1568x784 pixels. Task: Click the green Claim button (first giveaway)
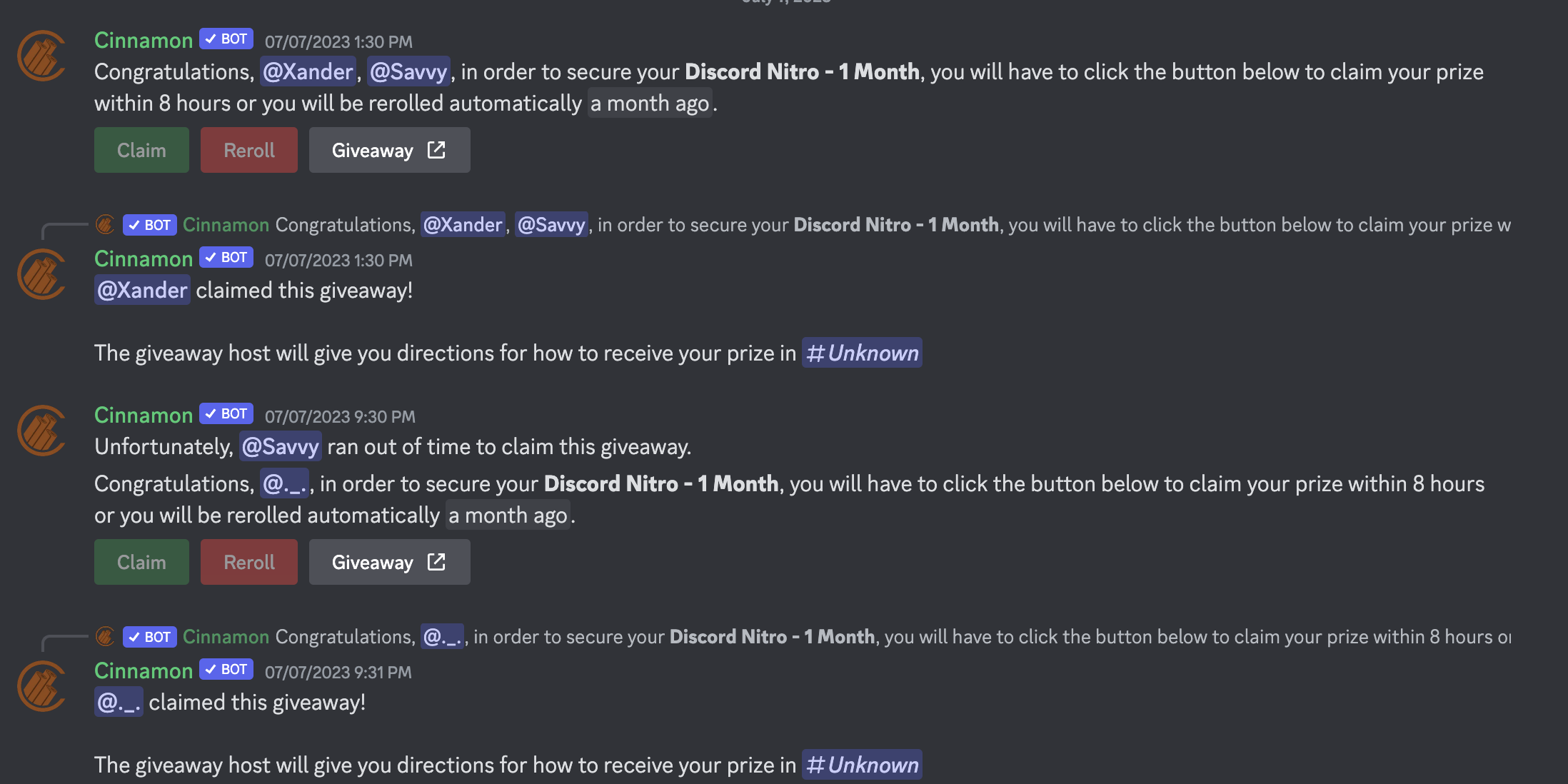pos(141,150)
